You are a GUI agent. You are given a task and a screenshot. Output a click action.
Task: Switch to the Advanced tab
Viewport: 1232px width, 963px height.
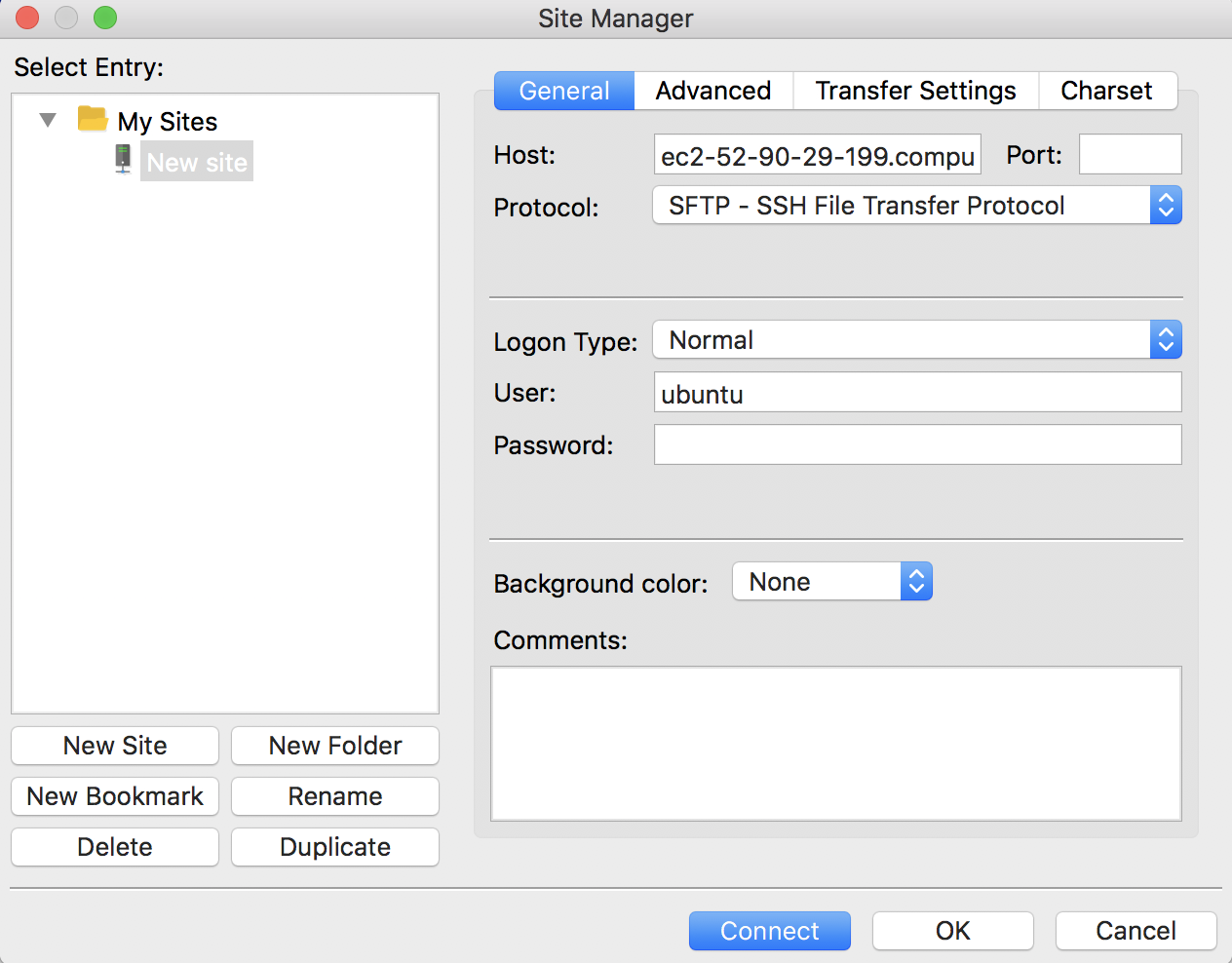712,90
